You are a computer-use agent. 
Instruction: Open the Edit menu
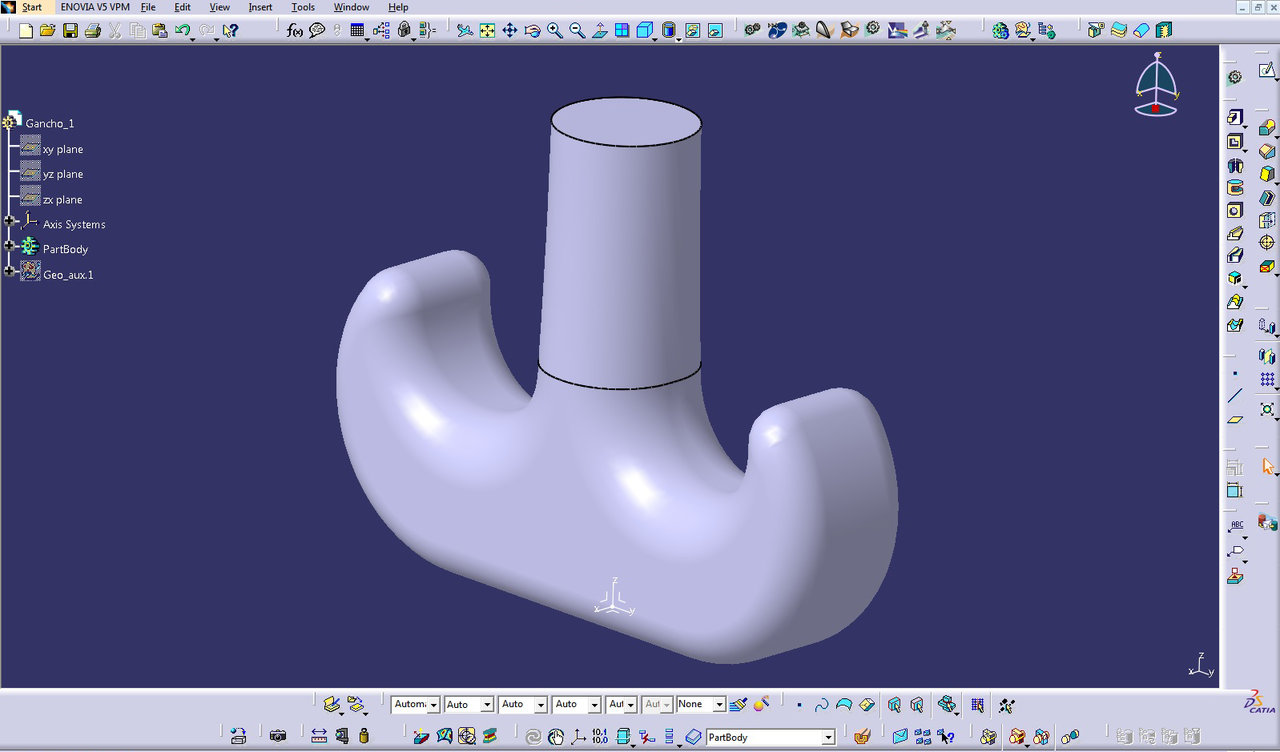(182, 7)
